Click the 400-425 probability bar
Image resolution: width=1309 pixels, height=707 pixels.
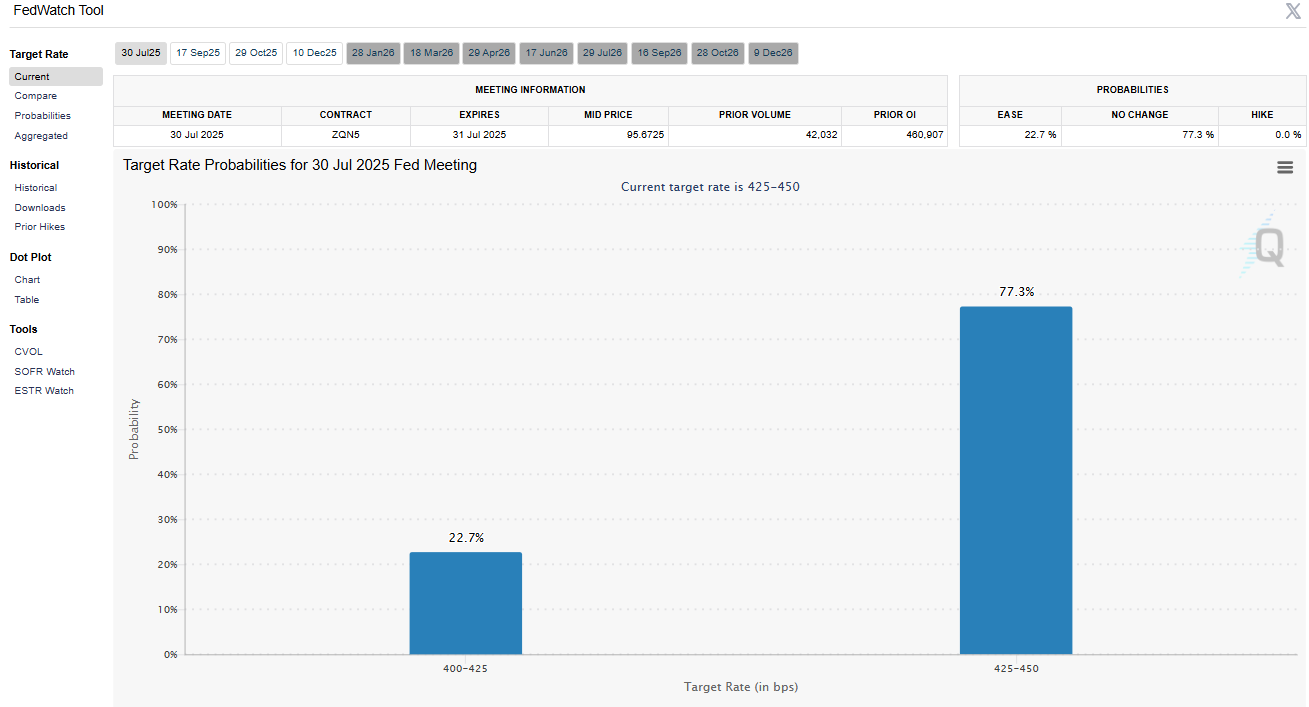click(465, 603)
